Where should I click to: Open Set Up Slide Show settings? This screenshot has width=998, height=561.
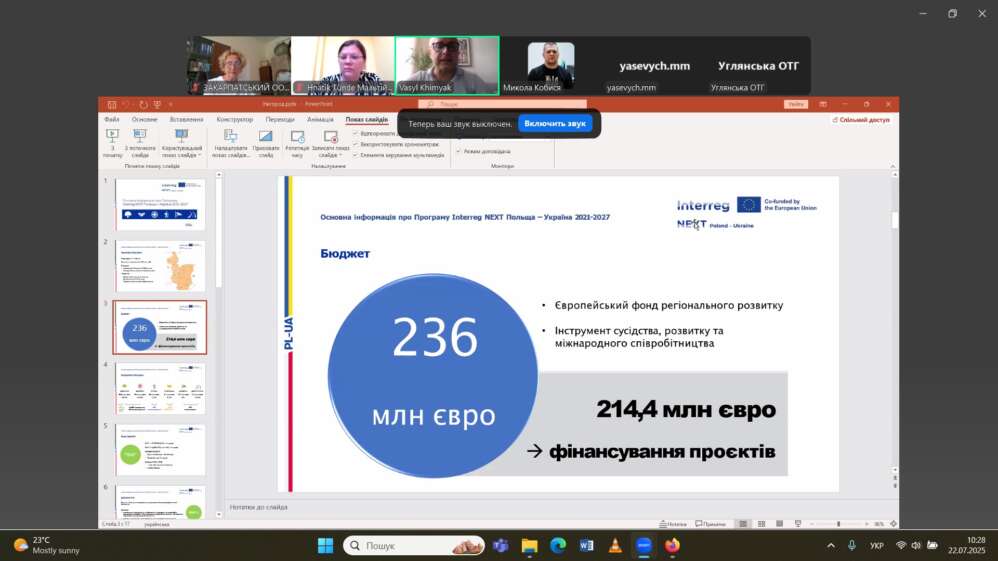click(x=231, y=143)
